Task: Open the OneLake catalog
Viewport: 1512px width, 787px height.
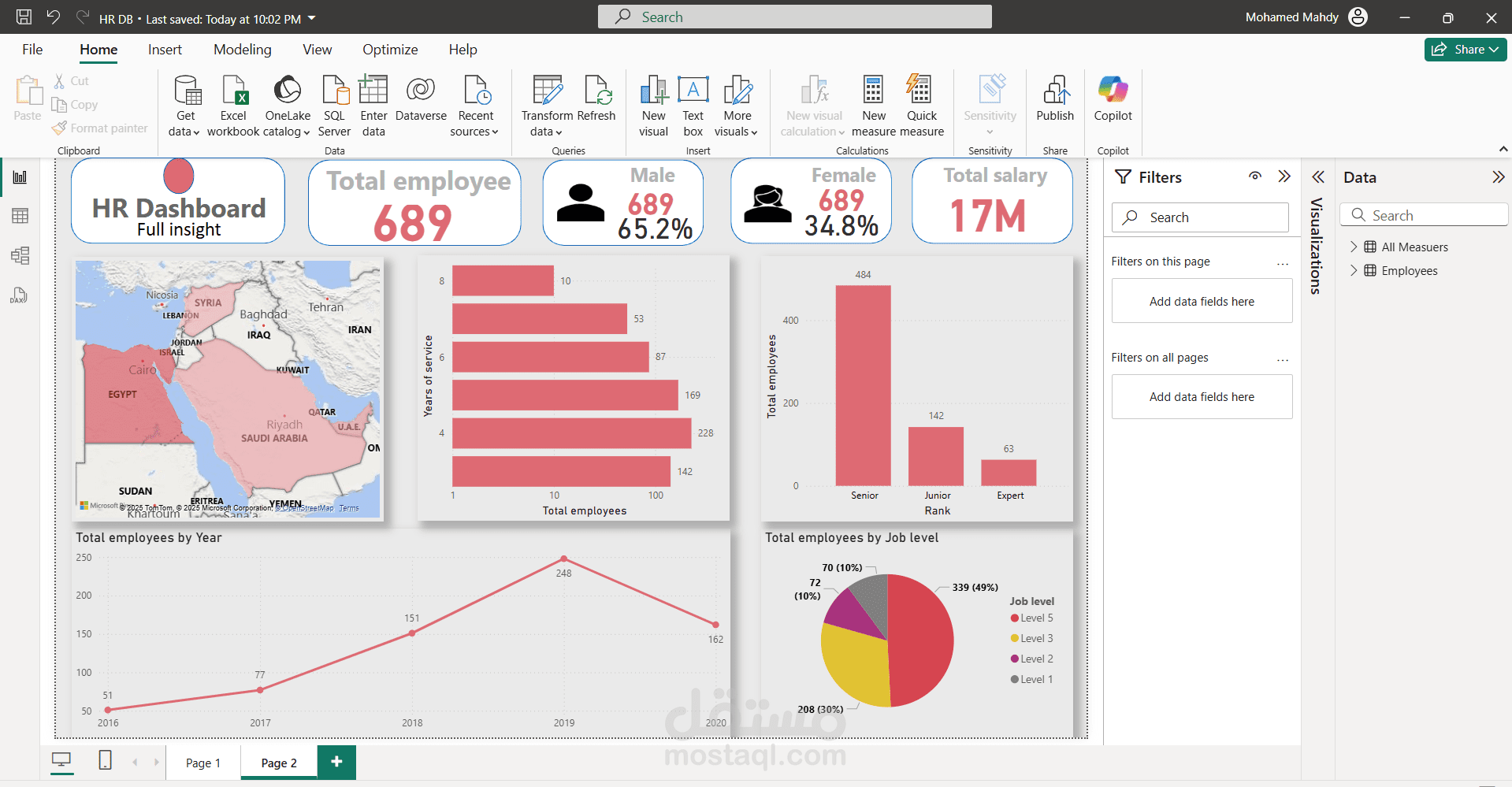Action: [x=287, y=106]
